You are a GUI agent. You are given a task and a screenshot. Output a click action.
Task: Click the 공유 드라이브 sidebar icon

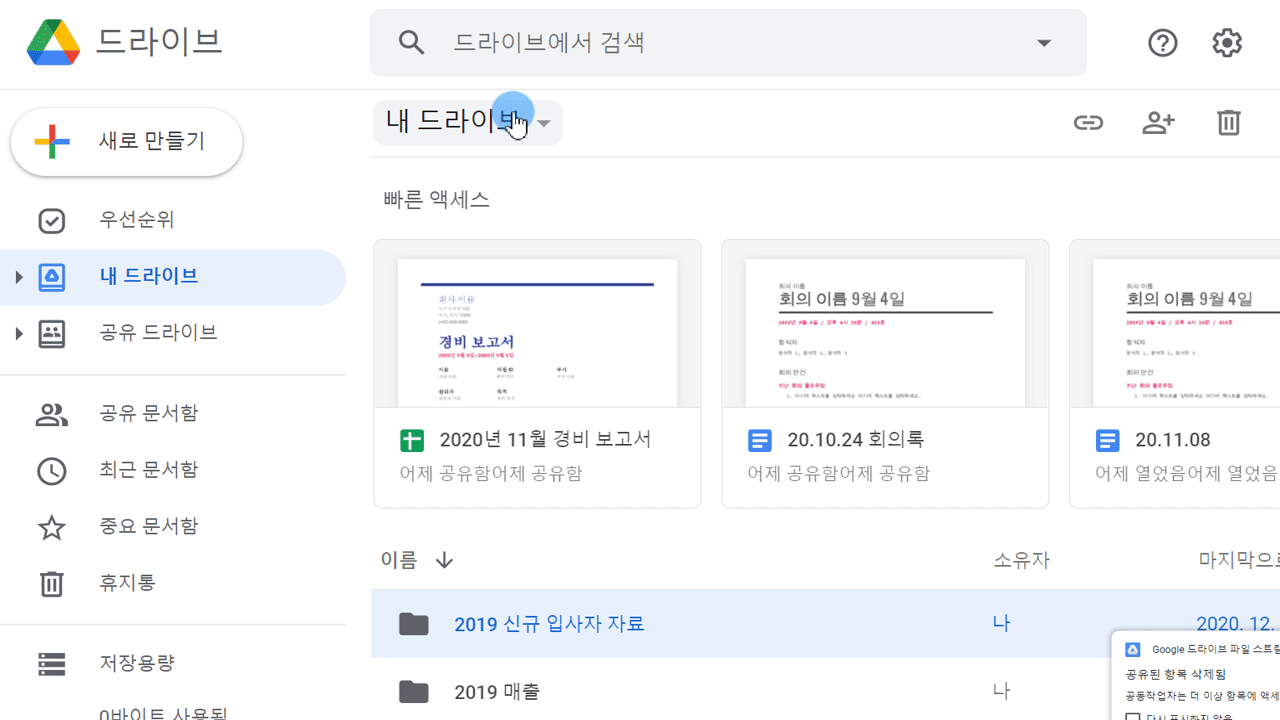coord(51,333)
